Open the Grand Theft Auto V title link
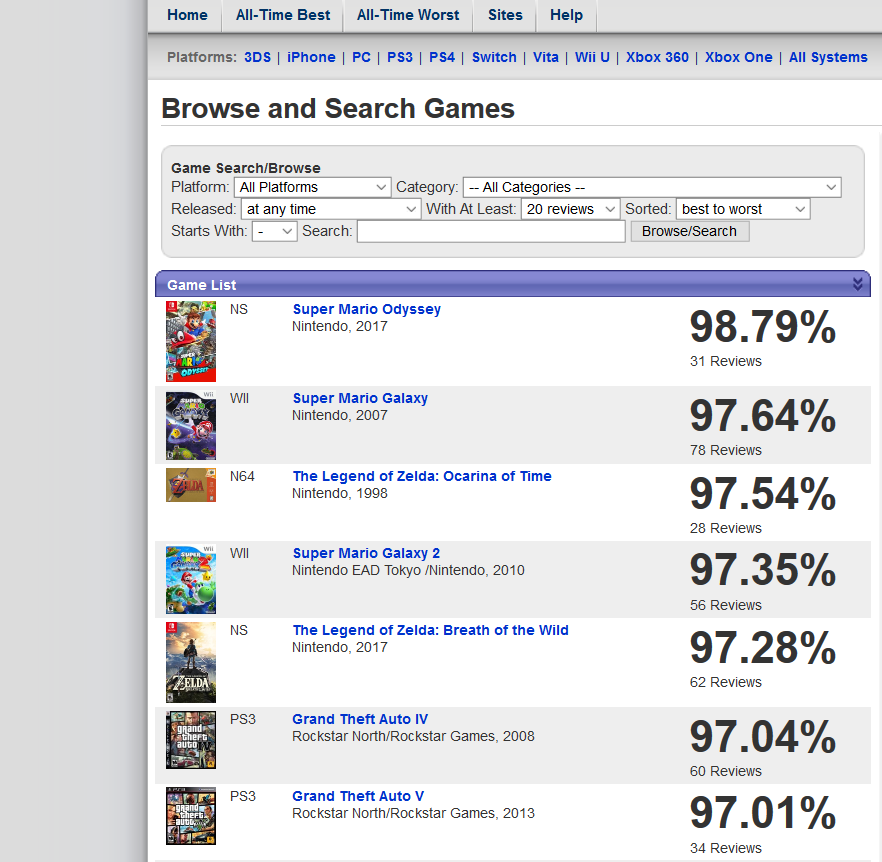 [x=358, y=796]
